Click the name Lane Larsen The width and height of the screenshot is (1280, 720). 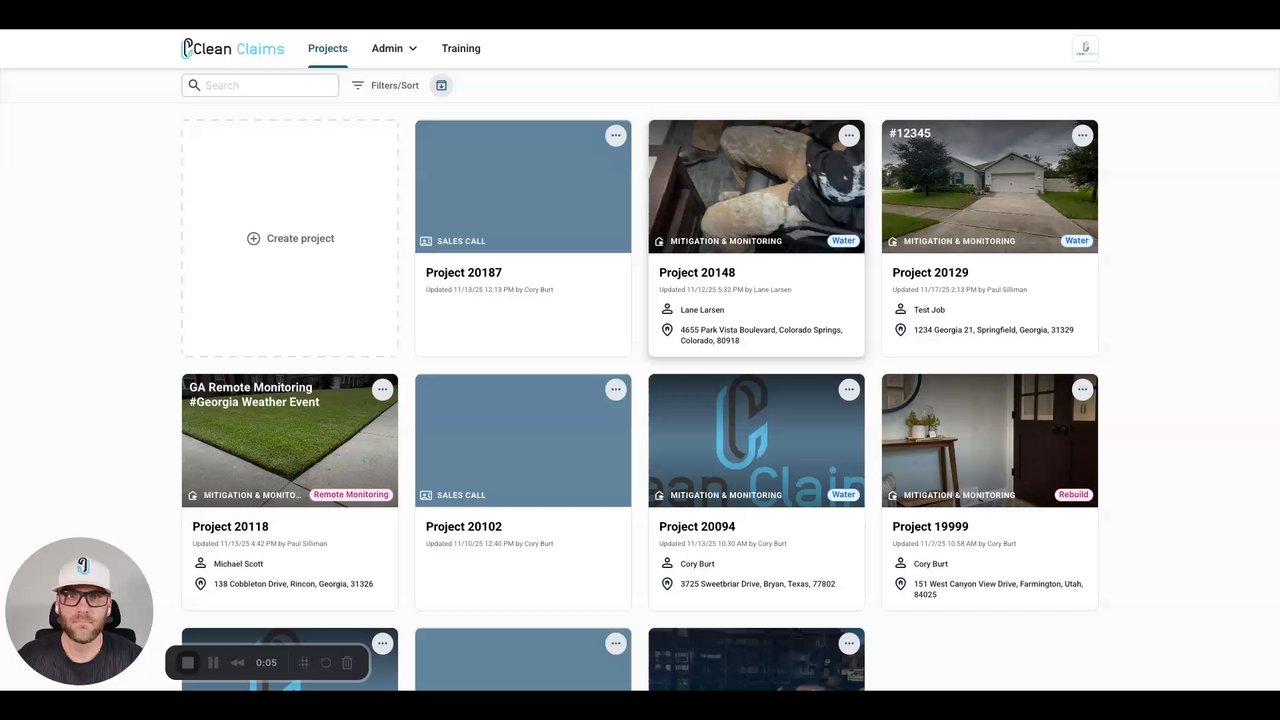click(x=702, y=310)
